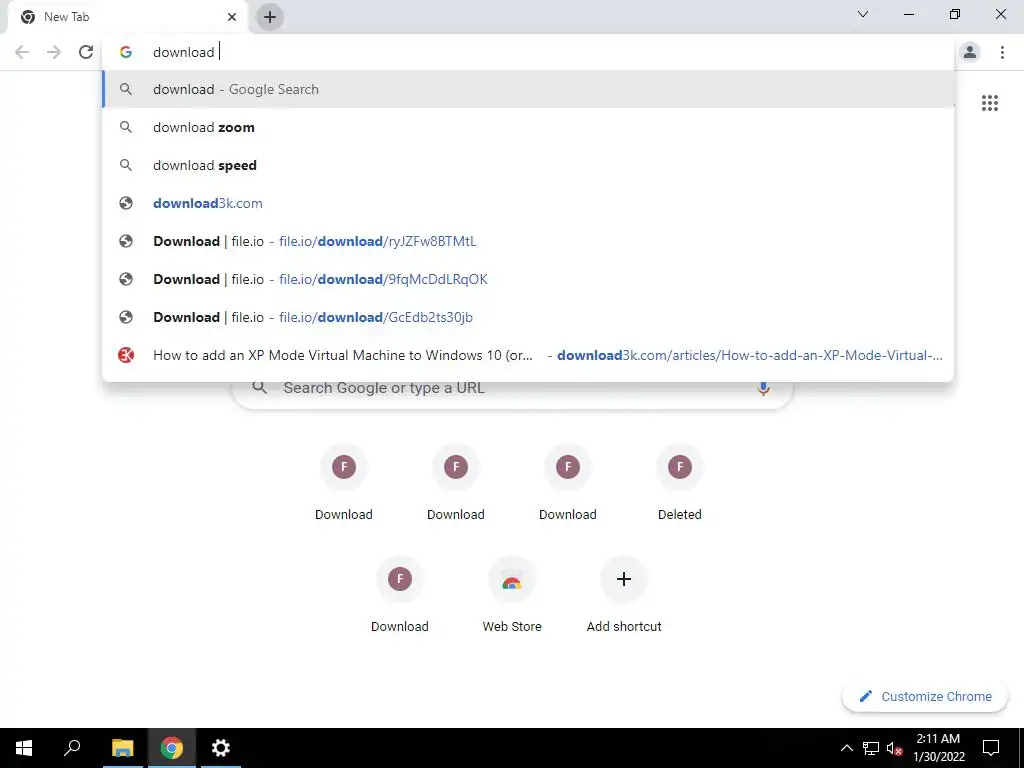Click the voice search microphone icon
The image size is (1024, 768).
coord(763,388)
